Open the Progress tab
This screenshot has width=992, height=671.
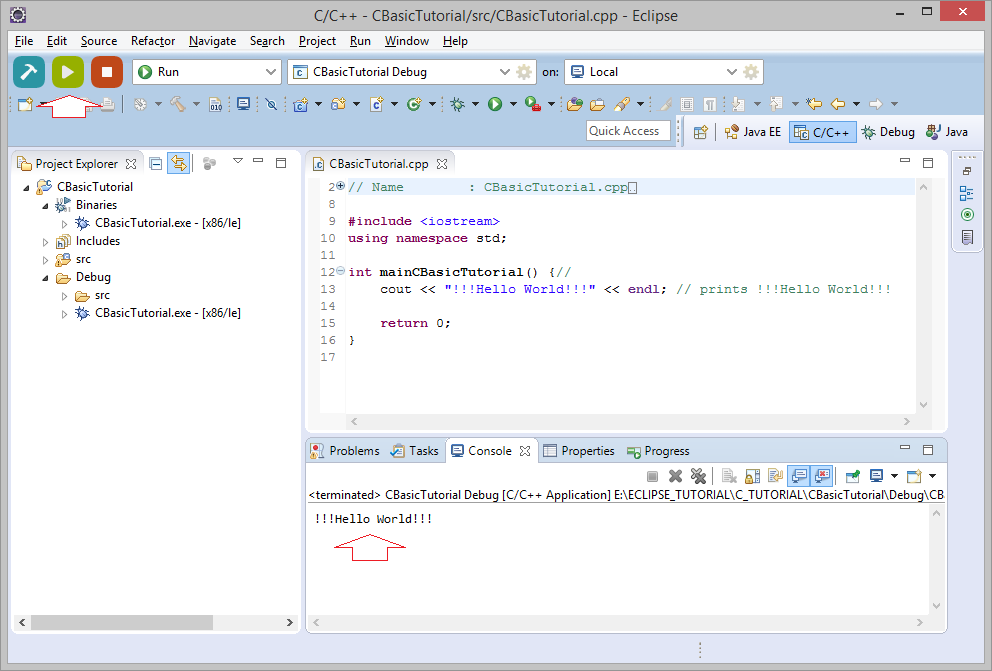[x=658, y=451]
